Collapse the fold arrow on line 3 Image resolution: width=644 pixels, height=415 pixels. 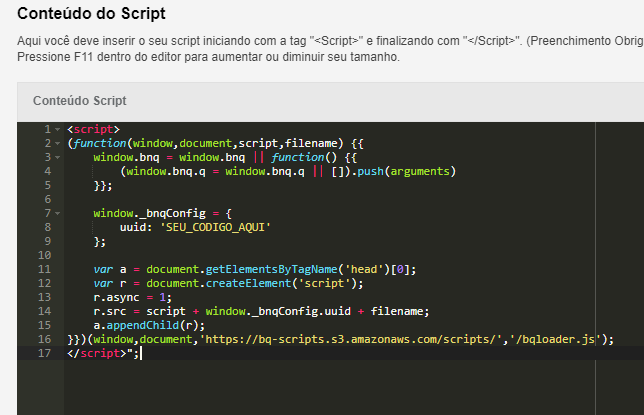(x=58, y=157)
